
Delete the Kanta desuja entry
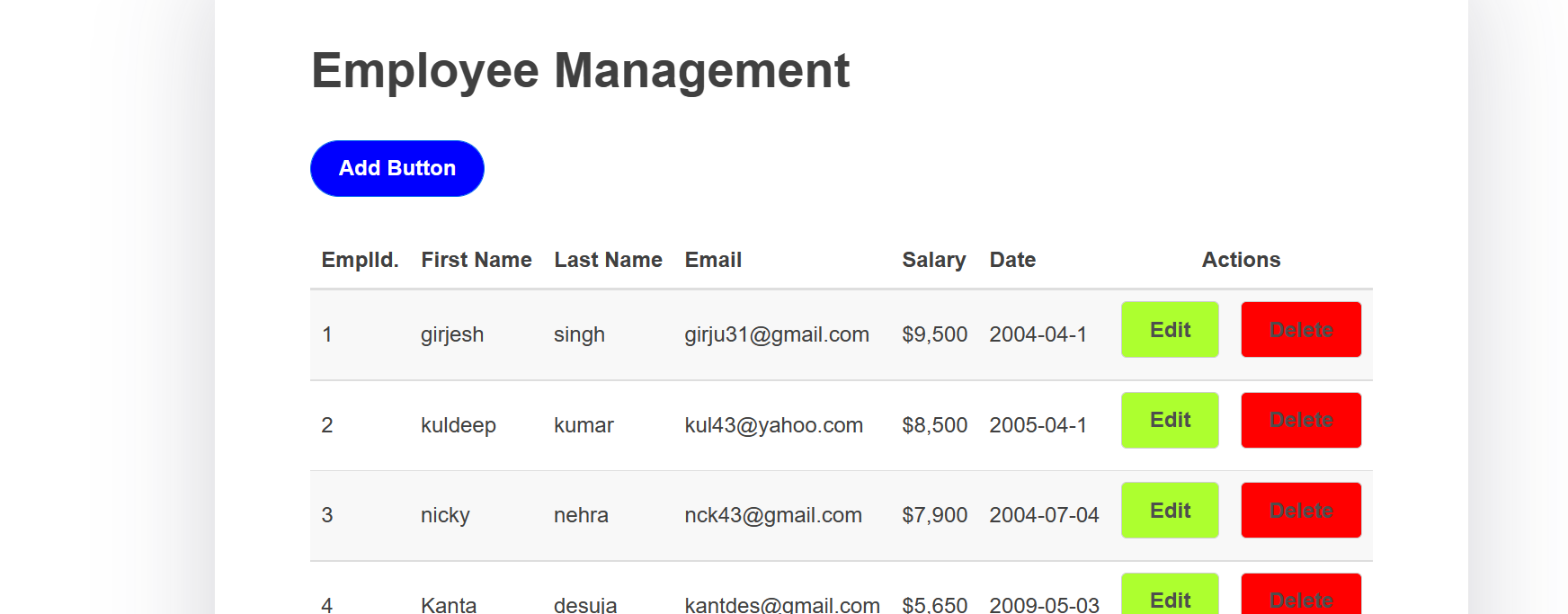pyautogui.click(x=1301, y=595)
